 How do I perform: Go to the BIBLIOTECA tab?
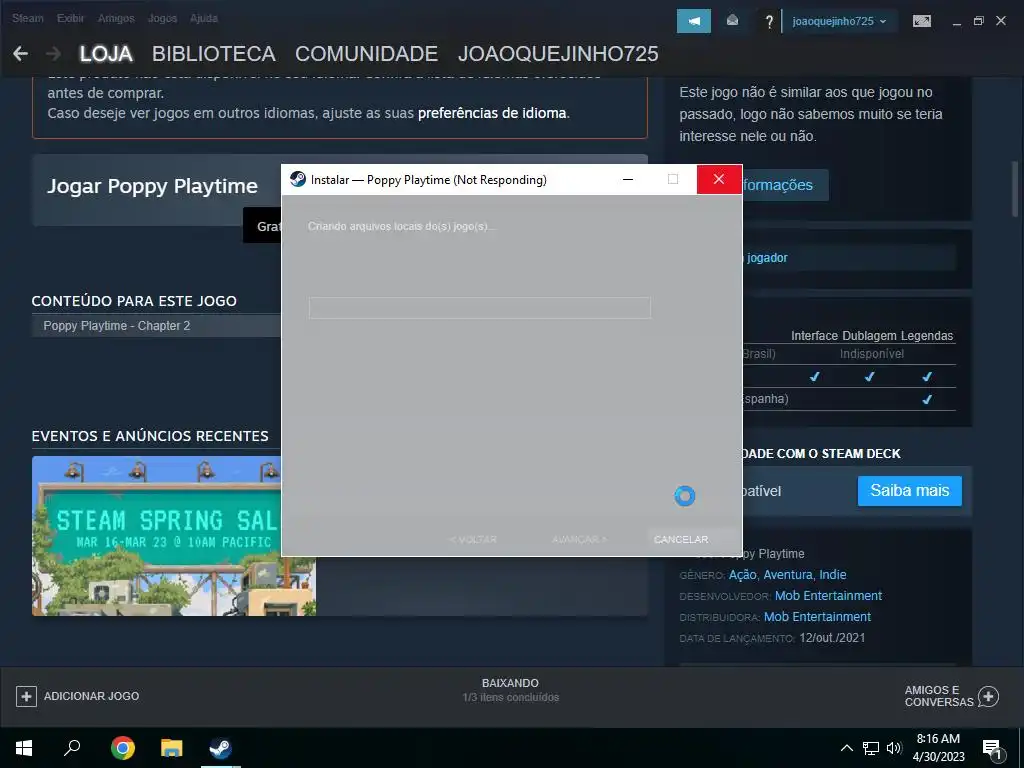click(x=214, y=54)
